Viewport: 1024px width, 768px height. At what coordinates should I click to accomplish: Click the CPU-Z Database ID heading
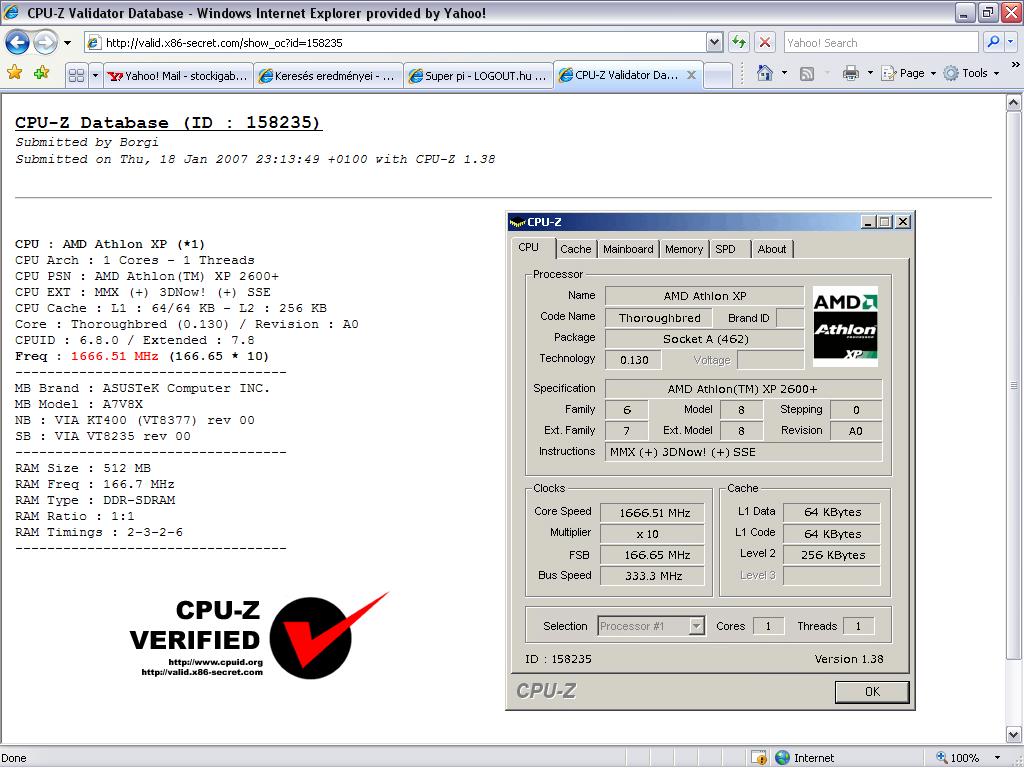tap(168, 123)
